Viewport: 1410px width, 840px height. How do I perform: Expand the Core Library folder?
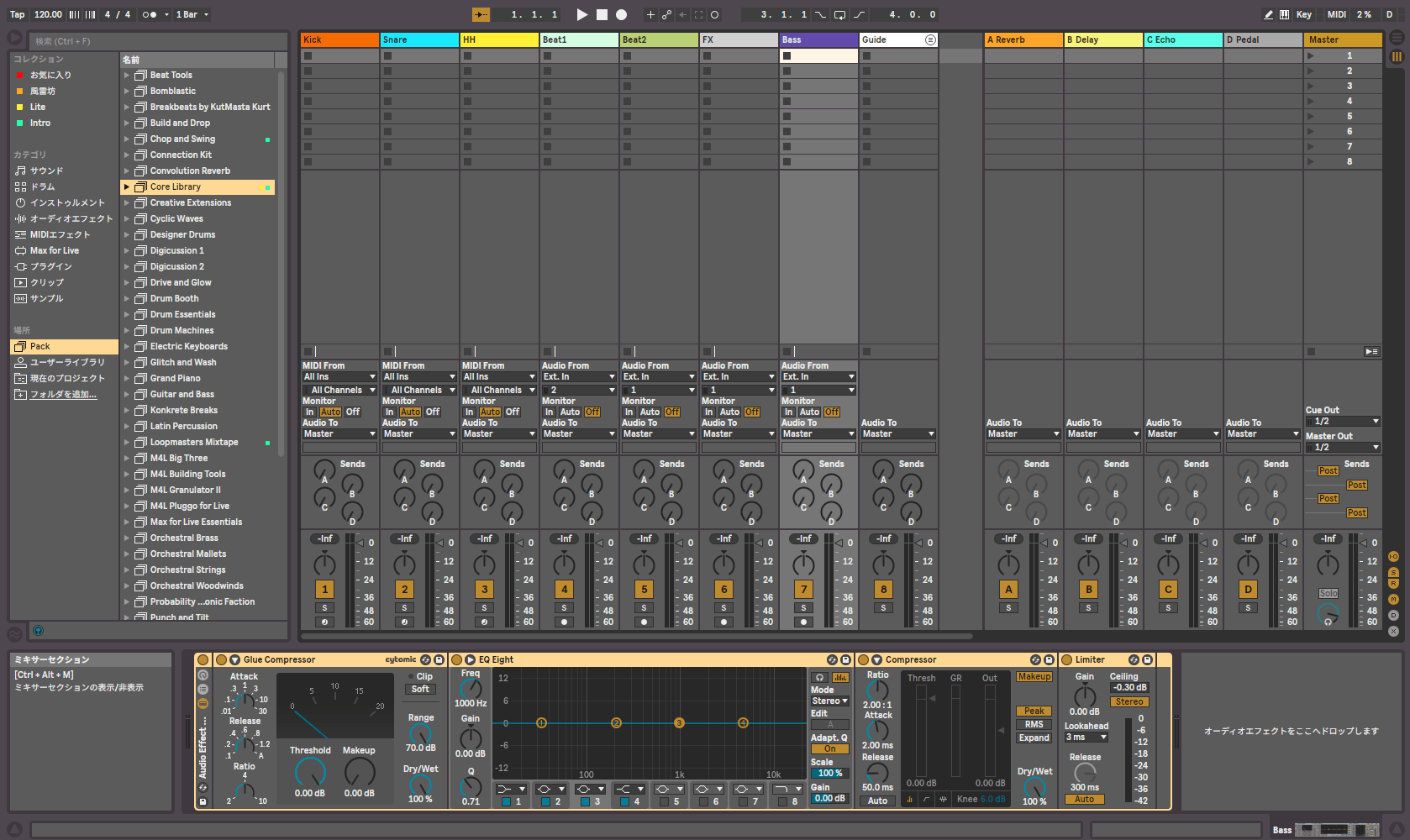click(x=126, y=186)
